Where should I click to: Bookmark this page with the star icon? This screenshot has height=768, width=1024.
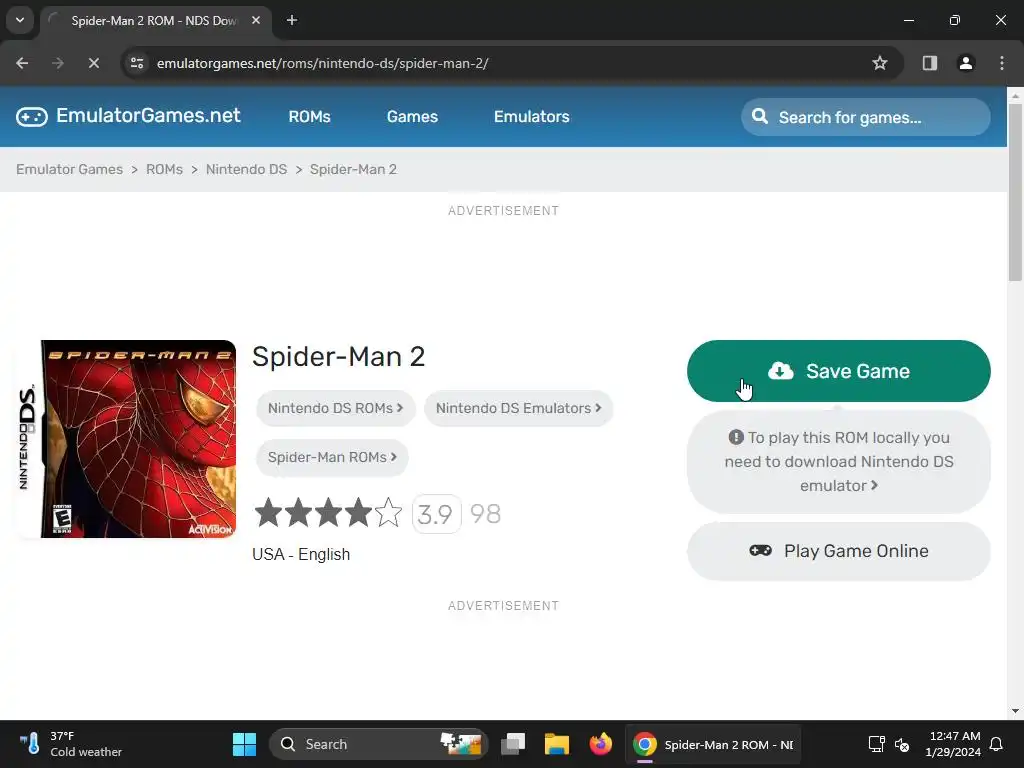click(x=880, y=63)
